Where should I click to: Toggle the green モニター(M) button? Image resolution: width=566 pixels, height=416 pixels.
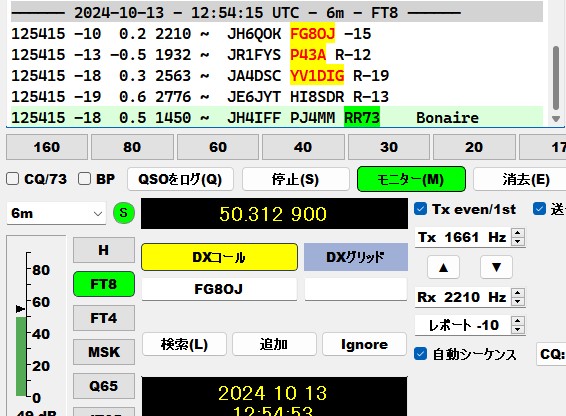(x=411, y=179)
